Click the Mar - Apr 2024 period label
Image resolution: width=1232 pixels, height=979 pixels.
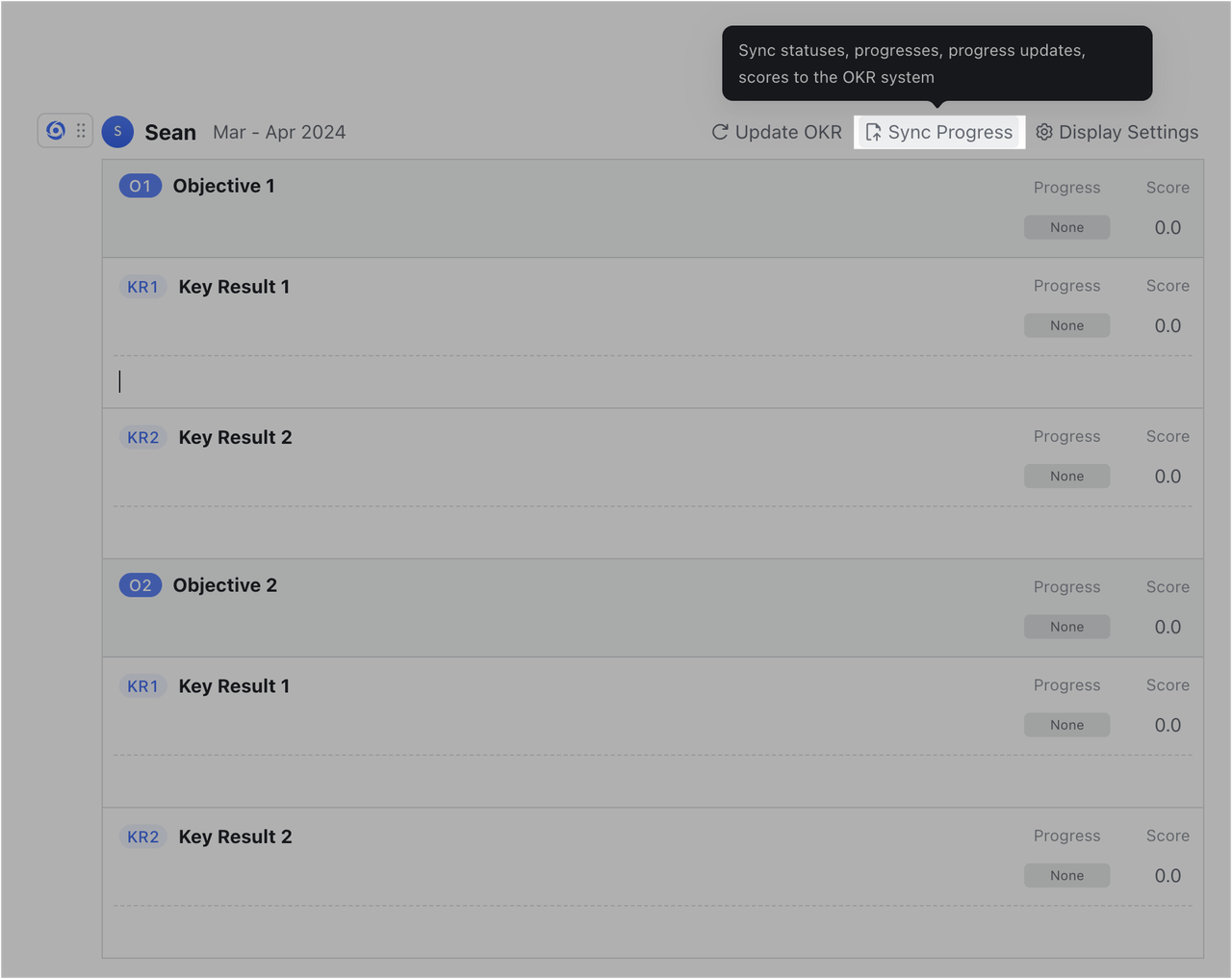[x=279, y=132]
